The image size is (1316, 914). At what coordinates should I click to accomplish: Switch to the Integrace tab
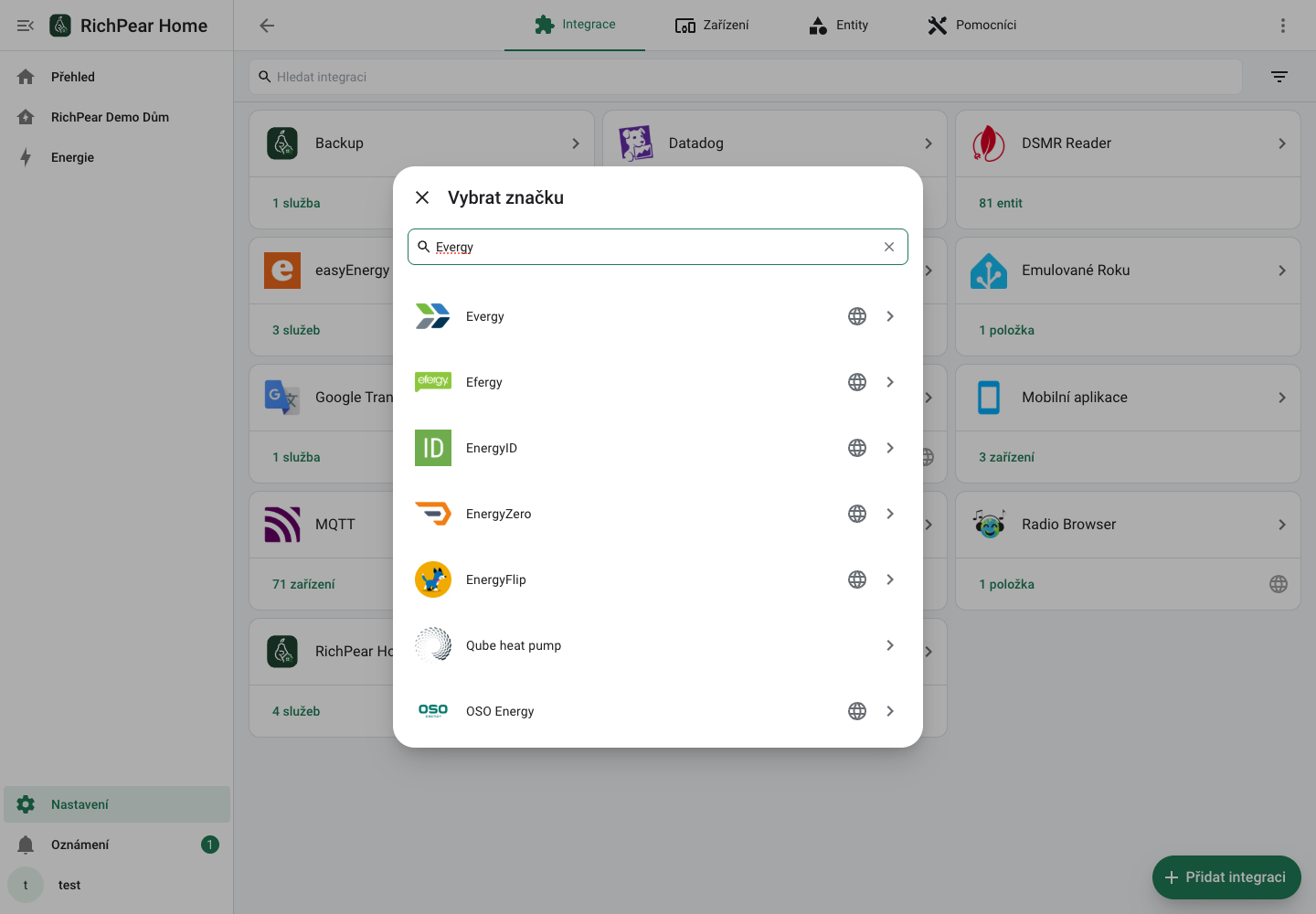pyautogui.click(x=575, y=25)
